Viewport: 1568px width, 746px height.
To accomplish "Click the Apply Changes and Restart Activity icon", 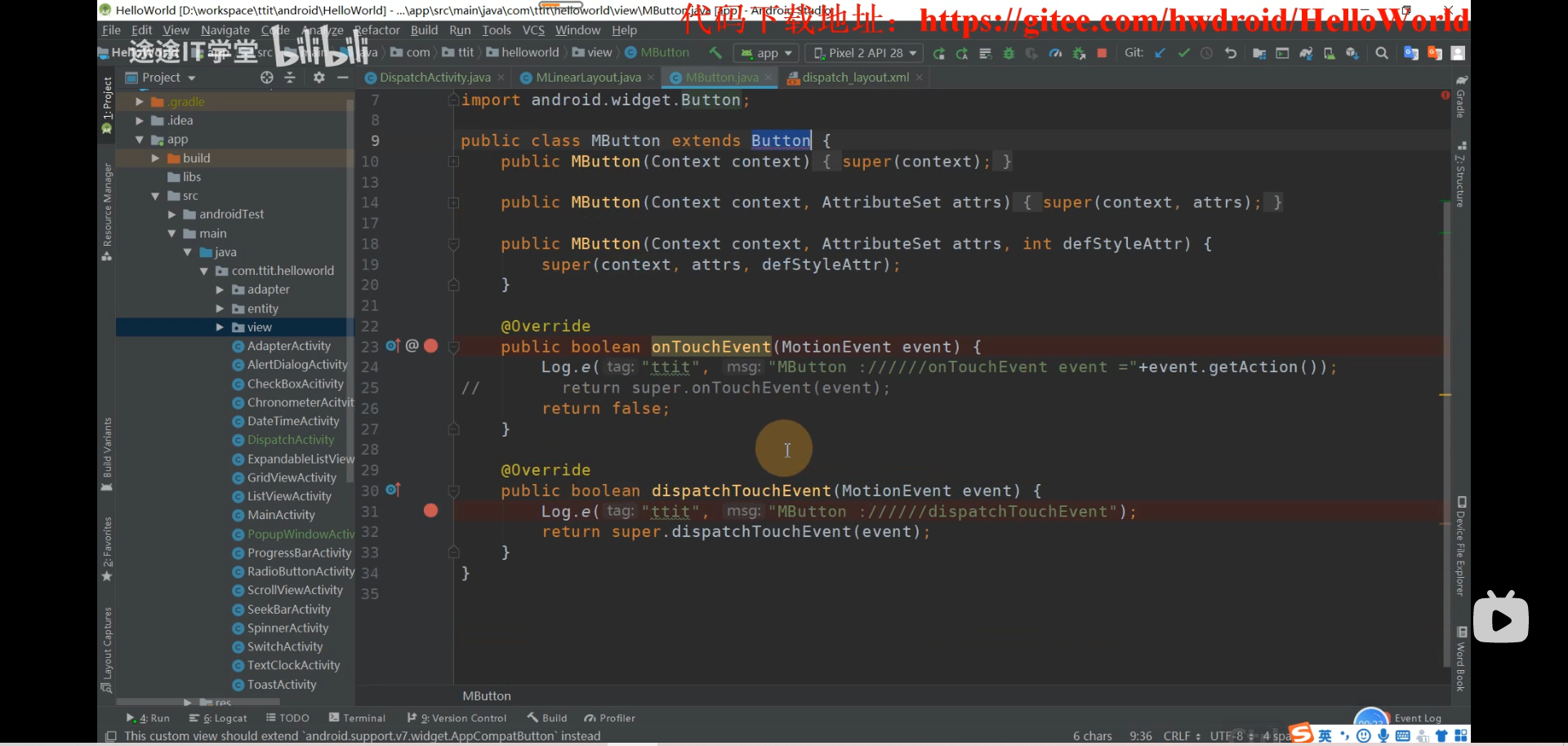I will 962,54.
